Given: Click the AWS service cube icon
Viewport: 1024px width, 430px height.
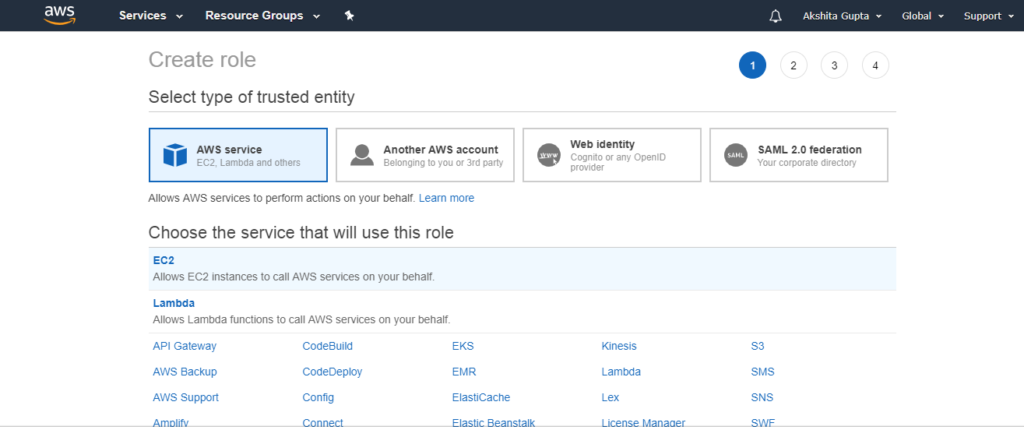Looking at the screenshot, I should tap(175, 155).
